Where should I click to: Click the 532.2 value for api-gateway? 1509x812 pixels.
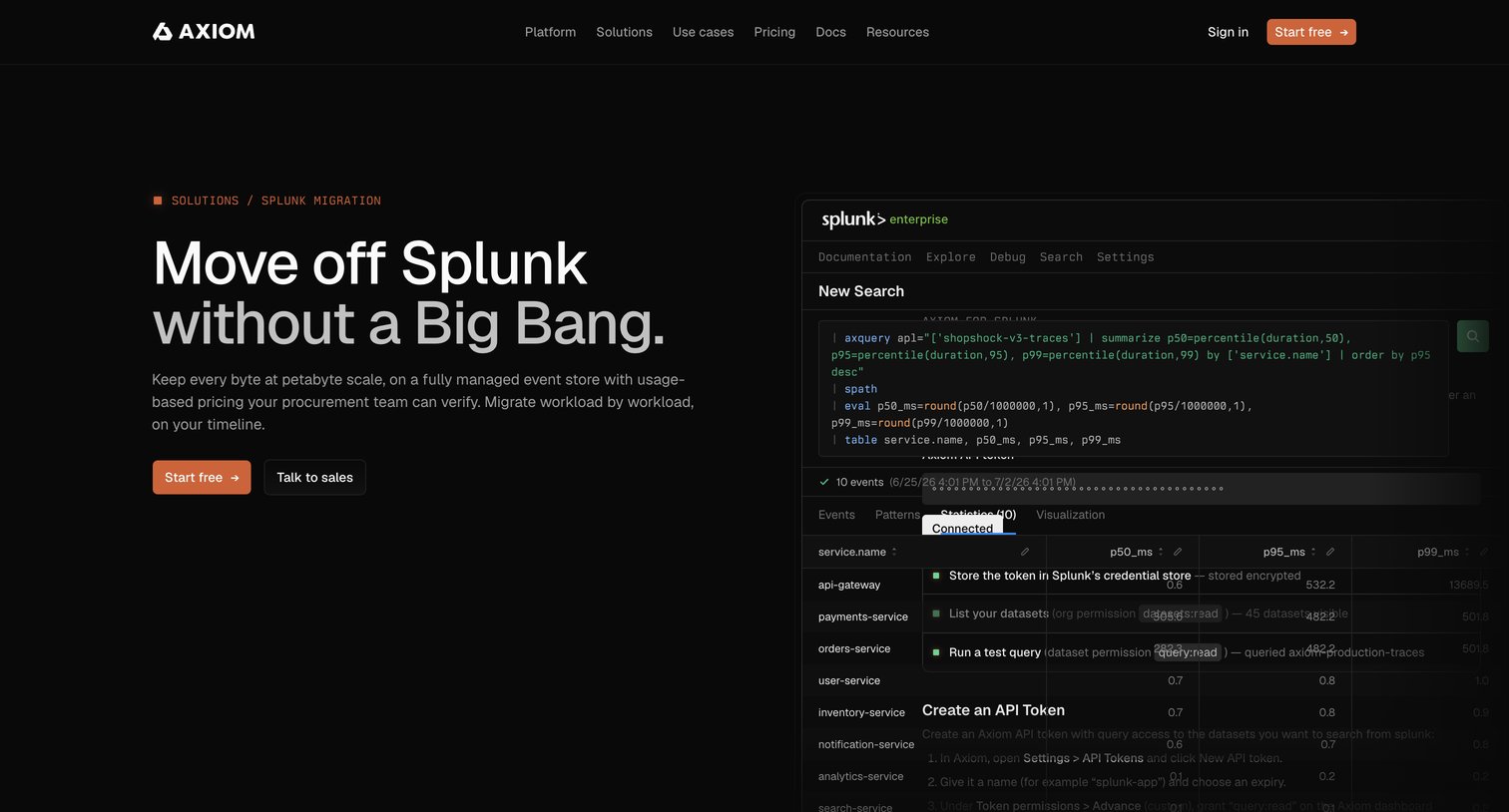[x=1320, y=585]
